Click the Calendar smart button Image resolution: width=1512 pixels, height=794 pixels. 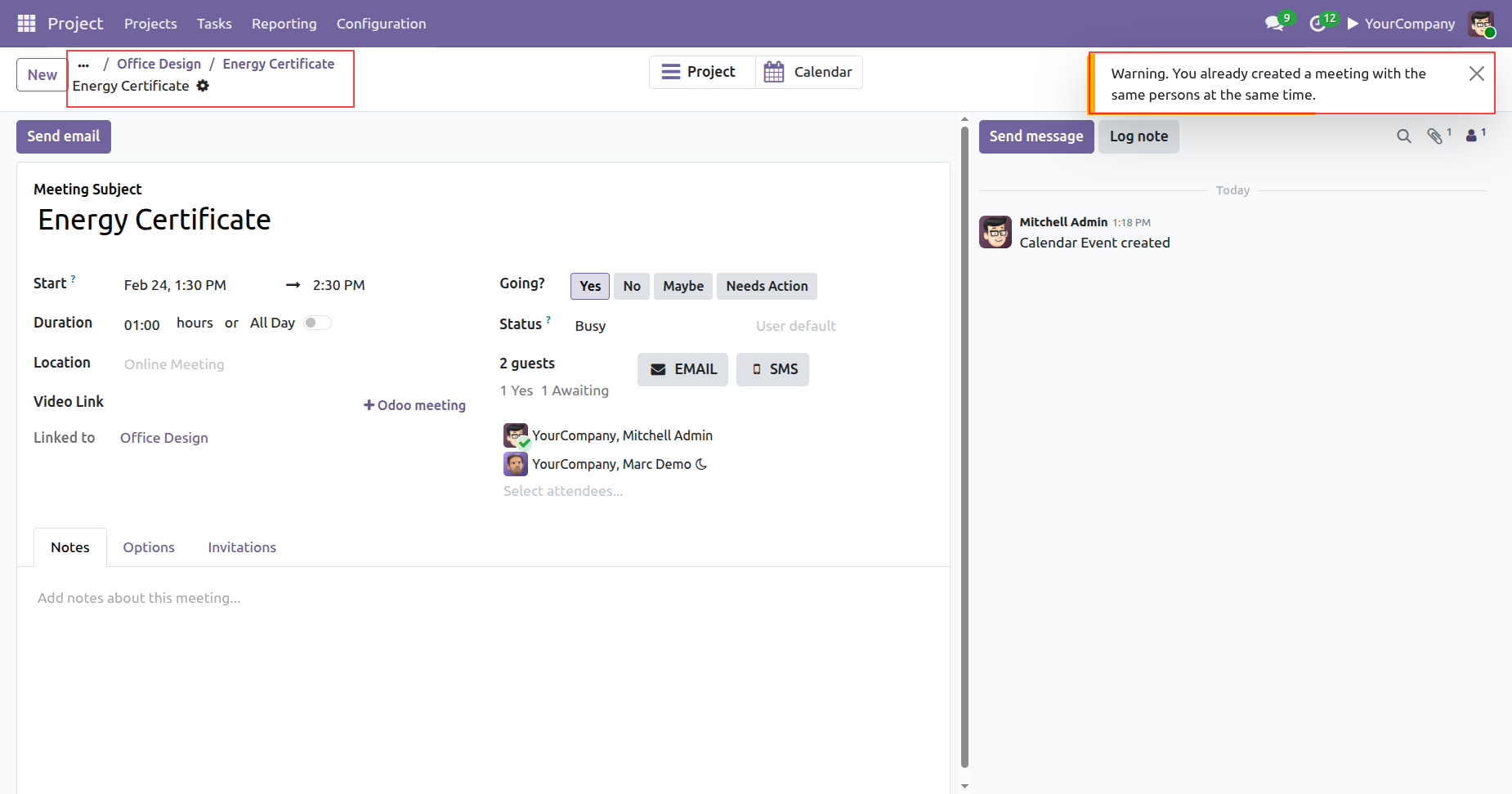[808, 72]
